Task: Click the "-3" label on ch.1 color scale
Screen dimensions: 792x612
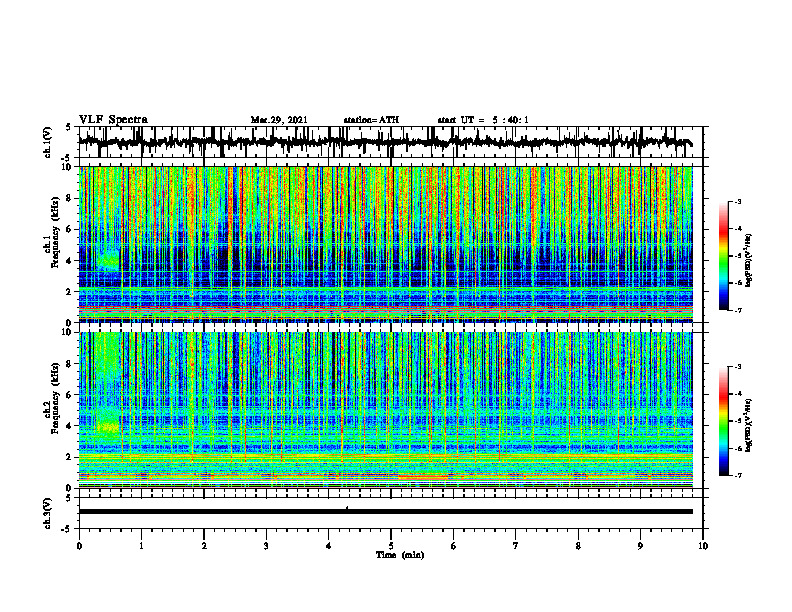Action: 737,201
